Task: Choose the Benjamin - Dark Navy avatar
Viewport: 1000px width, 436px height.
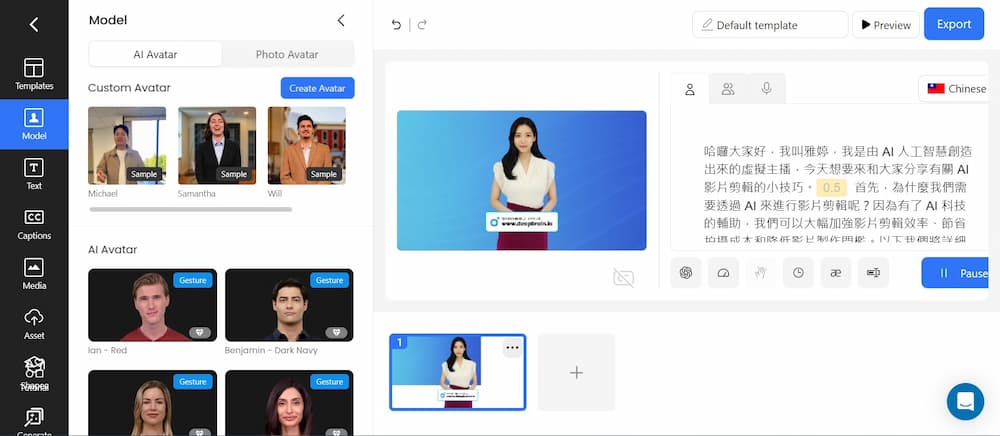Action: pyautogui.click(x=290, y=305)
